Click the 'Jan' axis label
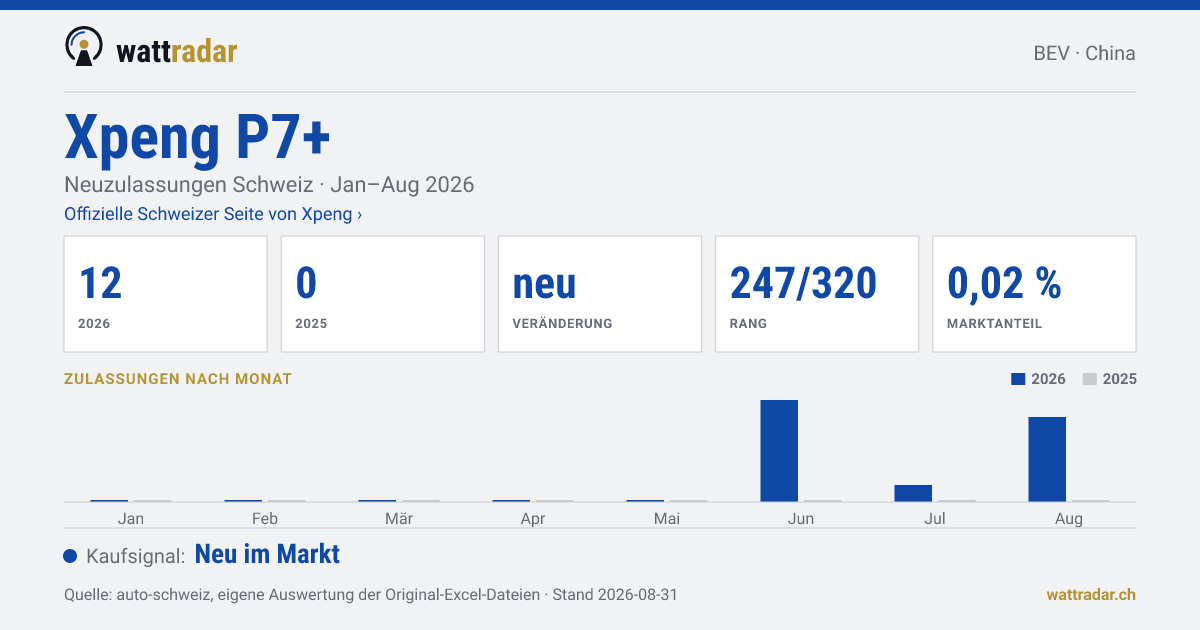The height and width of the screenshot is (630, 1200). pyautogui.click(x=131, y=518)
